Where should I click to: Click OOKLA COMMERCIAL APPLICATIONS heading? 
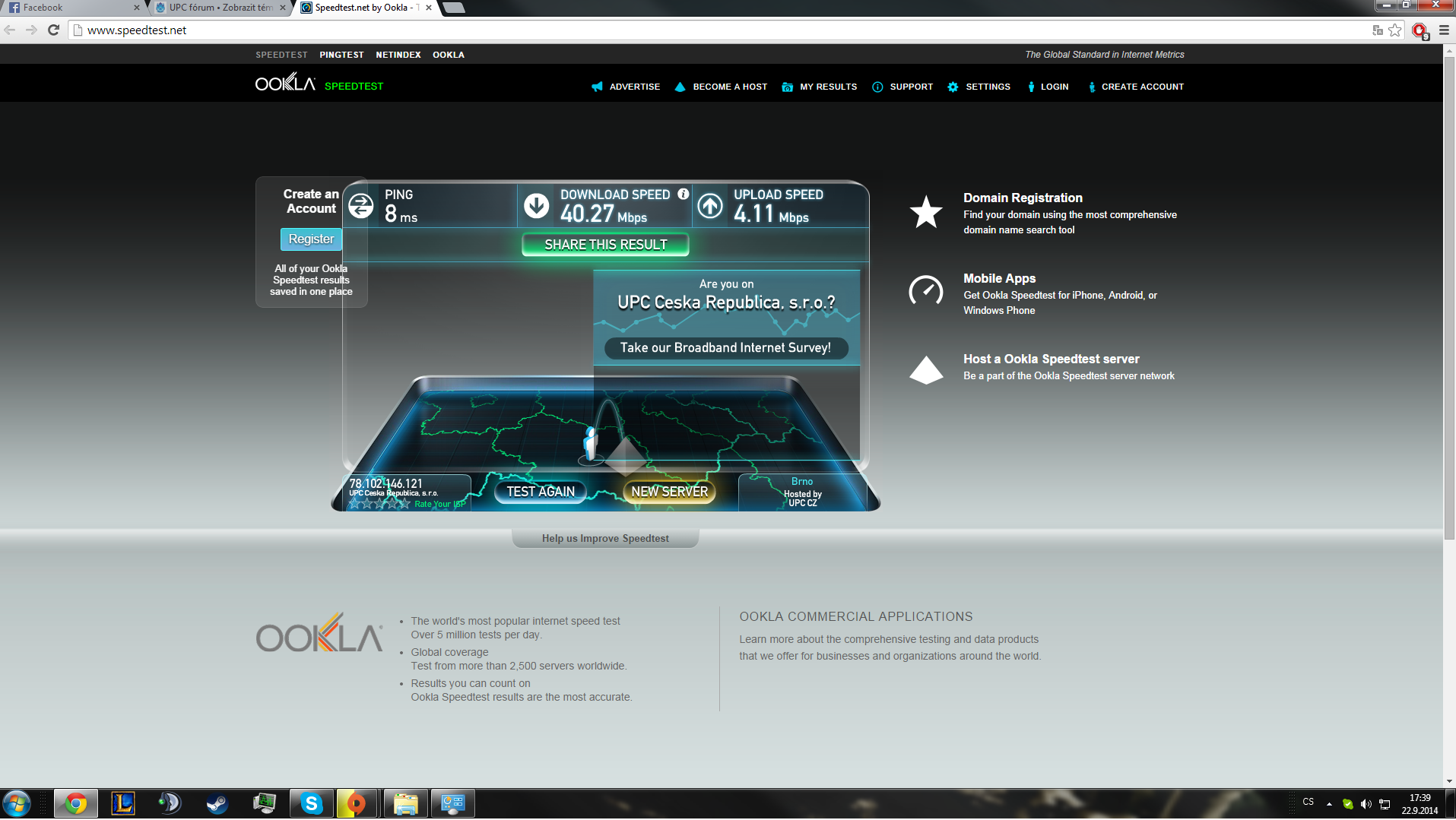[856, 616]
